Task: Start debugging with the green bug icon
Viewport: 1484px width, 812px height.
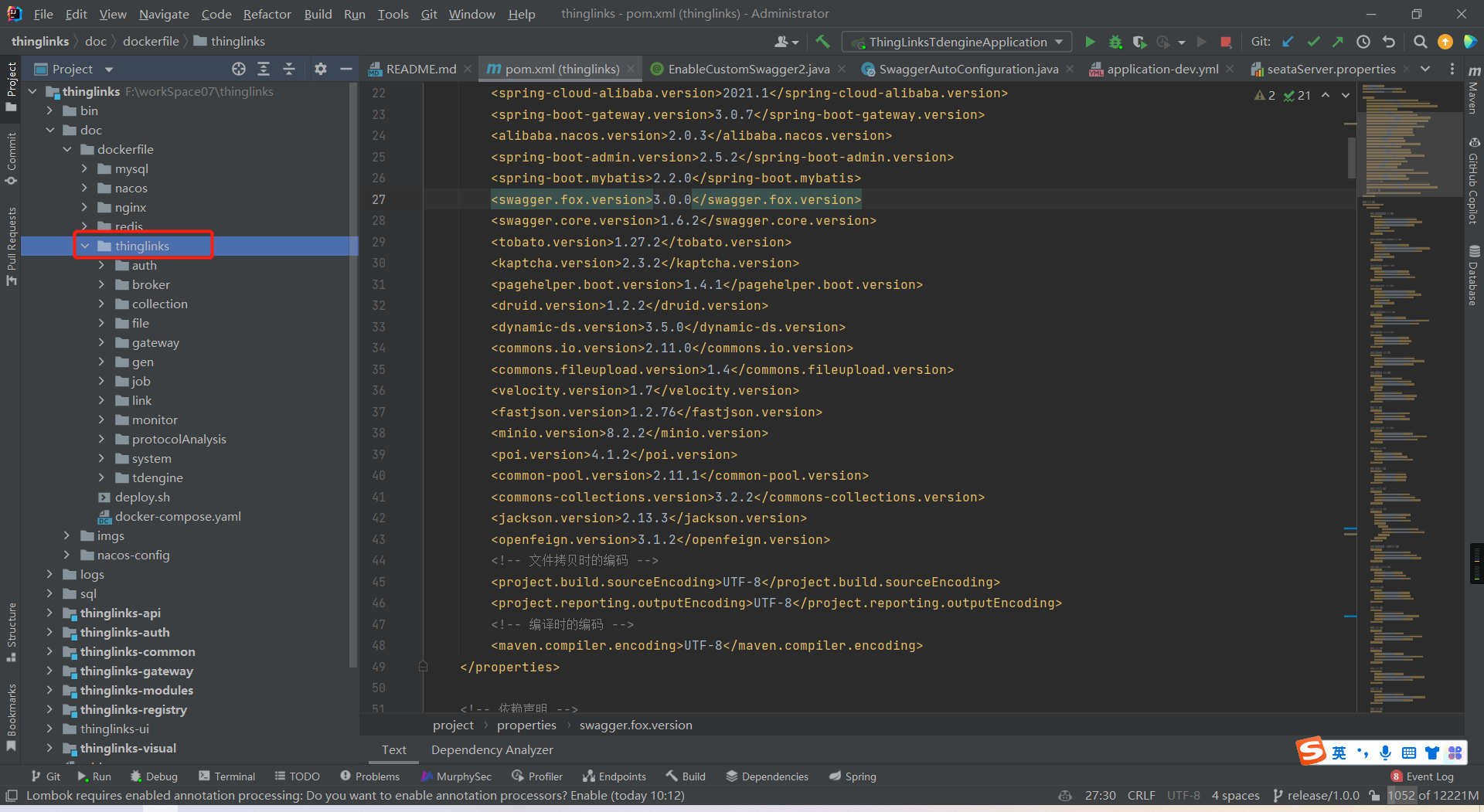Action: 1115,42
